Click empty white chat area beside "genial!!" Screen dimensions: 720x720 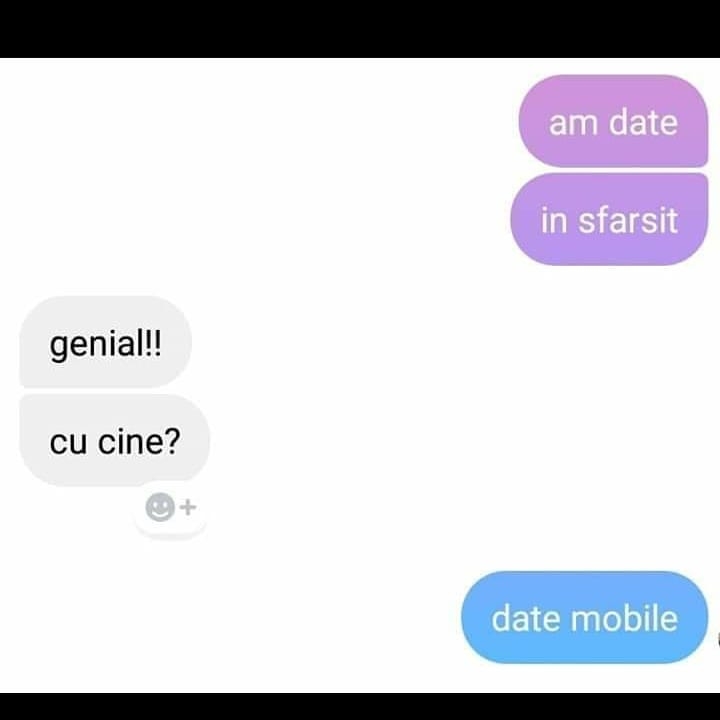[x=349, y=342]
